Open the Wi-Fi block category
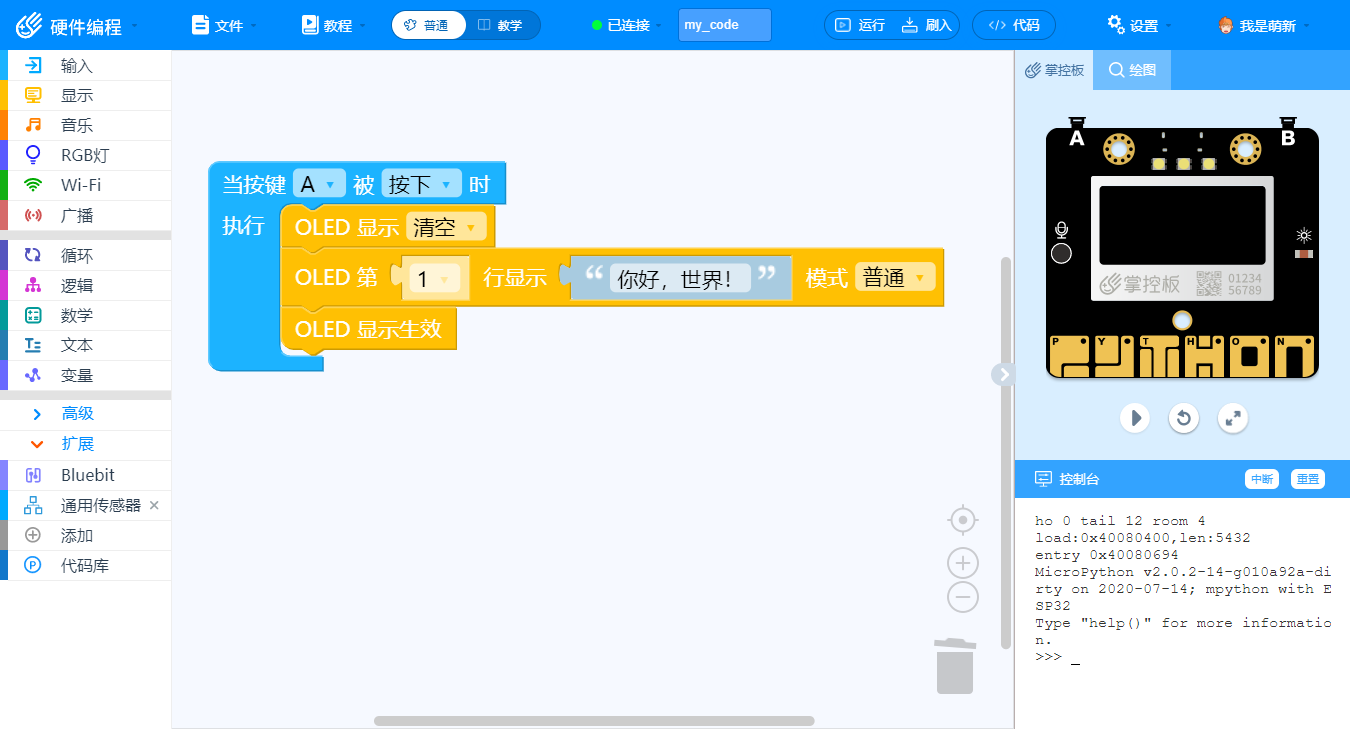The width and height of the screenshot is (1350, 729). pos(85,186)
